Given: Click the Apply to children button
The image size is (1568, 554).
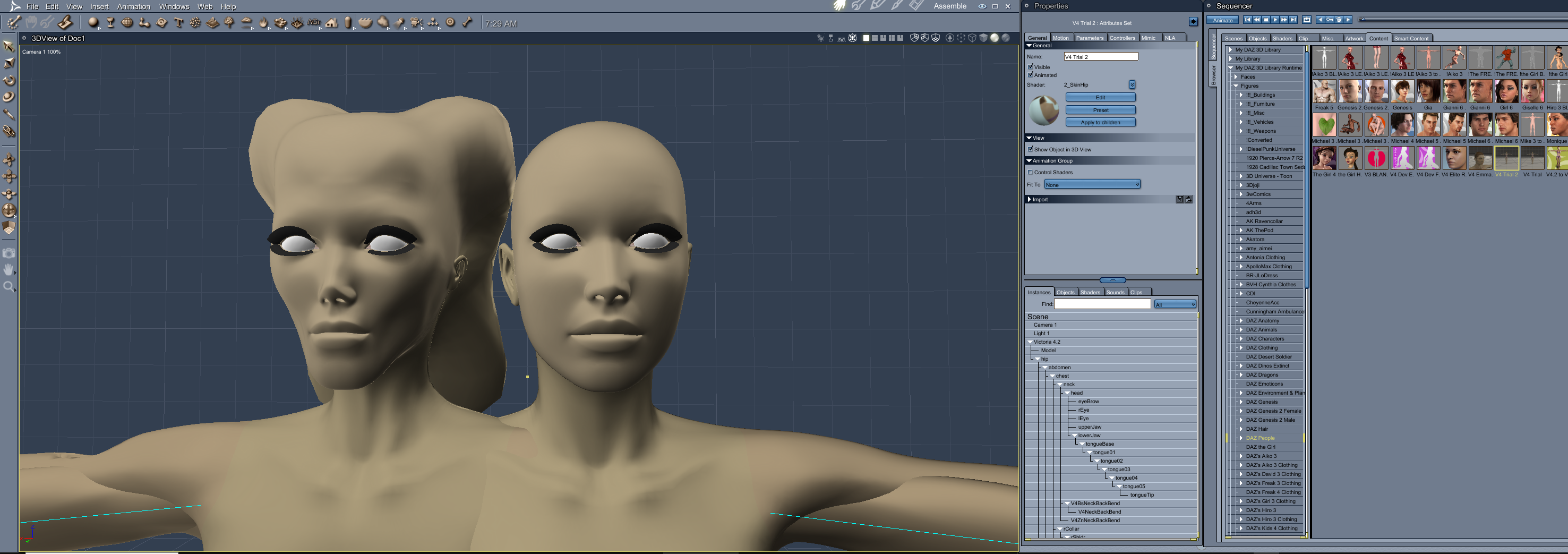Looking at the screenshot, I should point(1100,122).
